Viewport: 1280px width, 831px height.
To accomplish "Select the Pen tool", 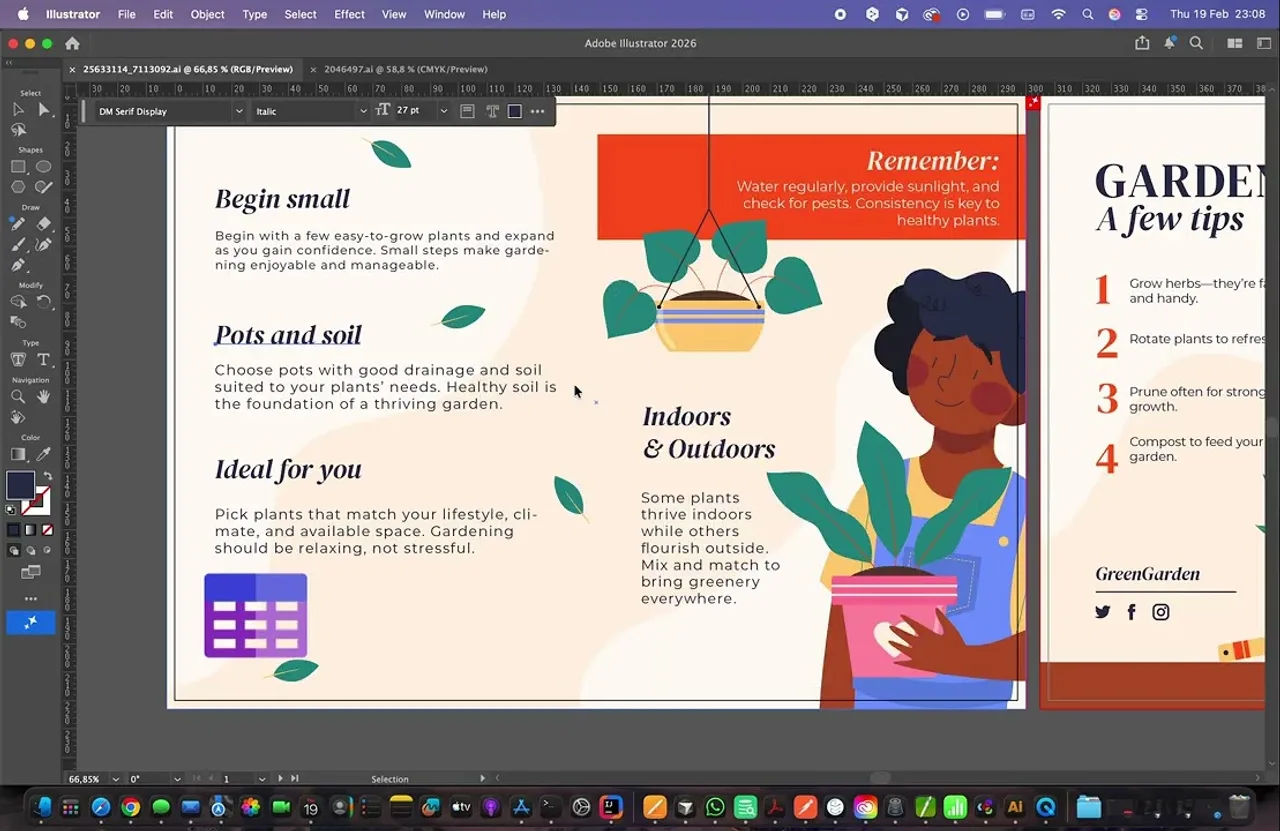I will click(x=18, y=265).
